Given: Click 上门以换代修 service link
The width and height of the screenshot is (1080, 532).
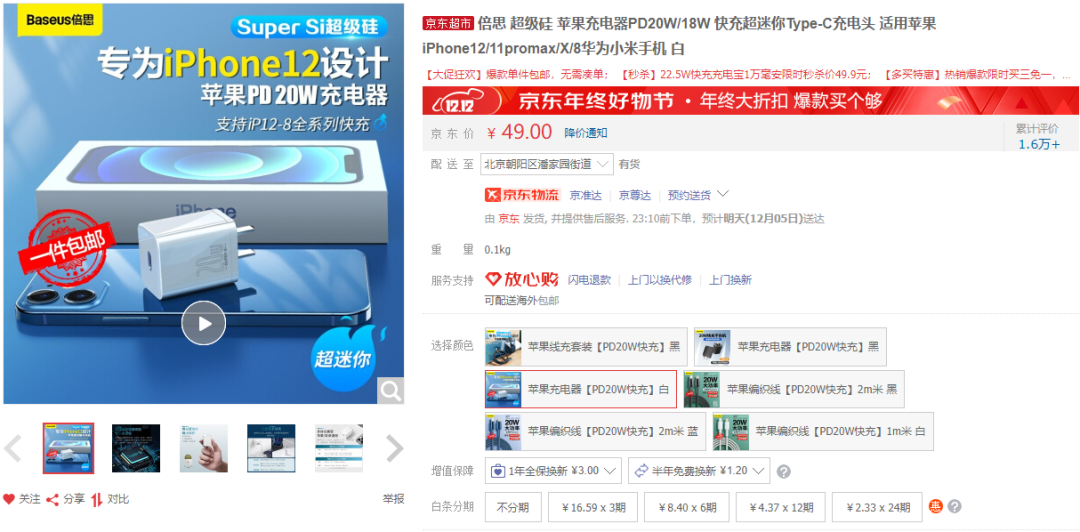Looking at the screenshot, I should [x=660, y=280].
